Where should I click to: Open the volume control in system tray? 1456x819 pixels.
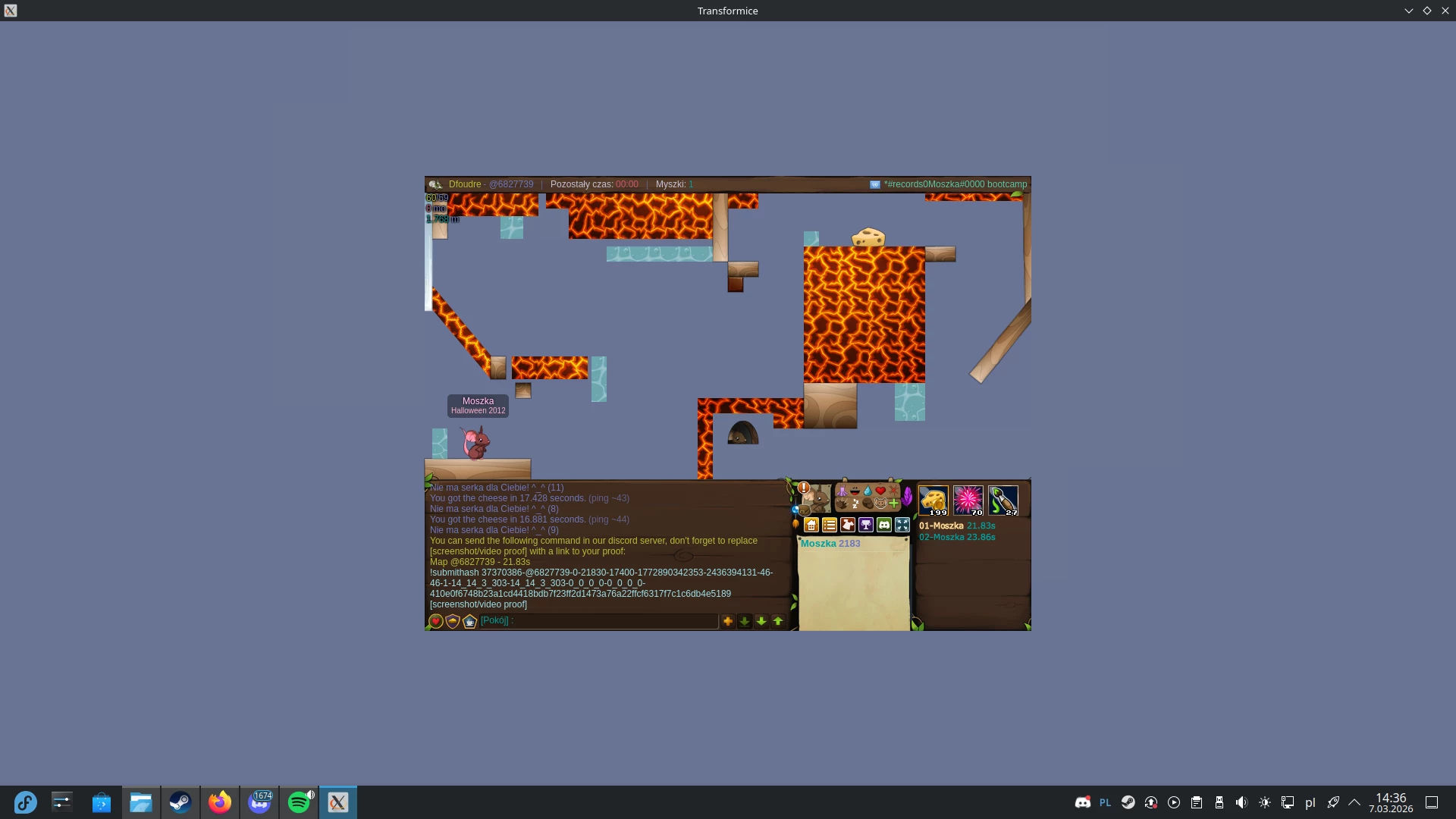[x=1241, y=802]
